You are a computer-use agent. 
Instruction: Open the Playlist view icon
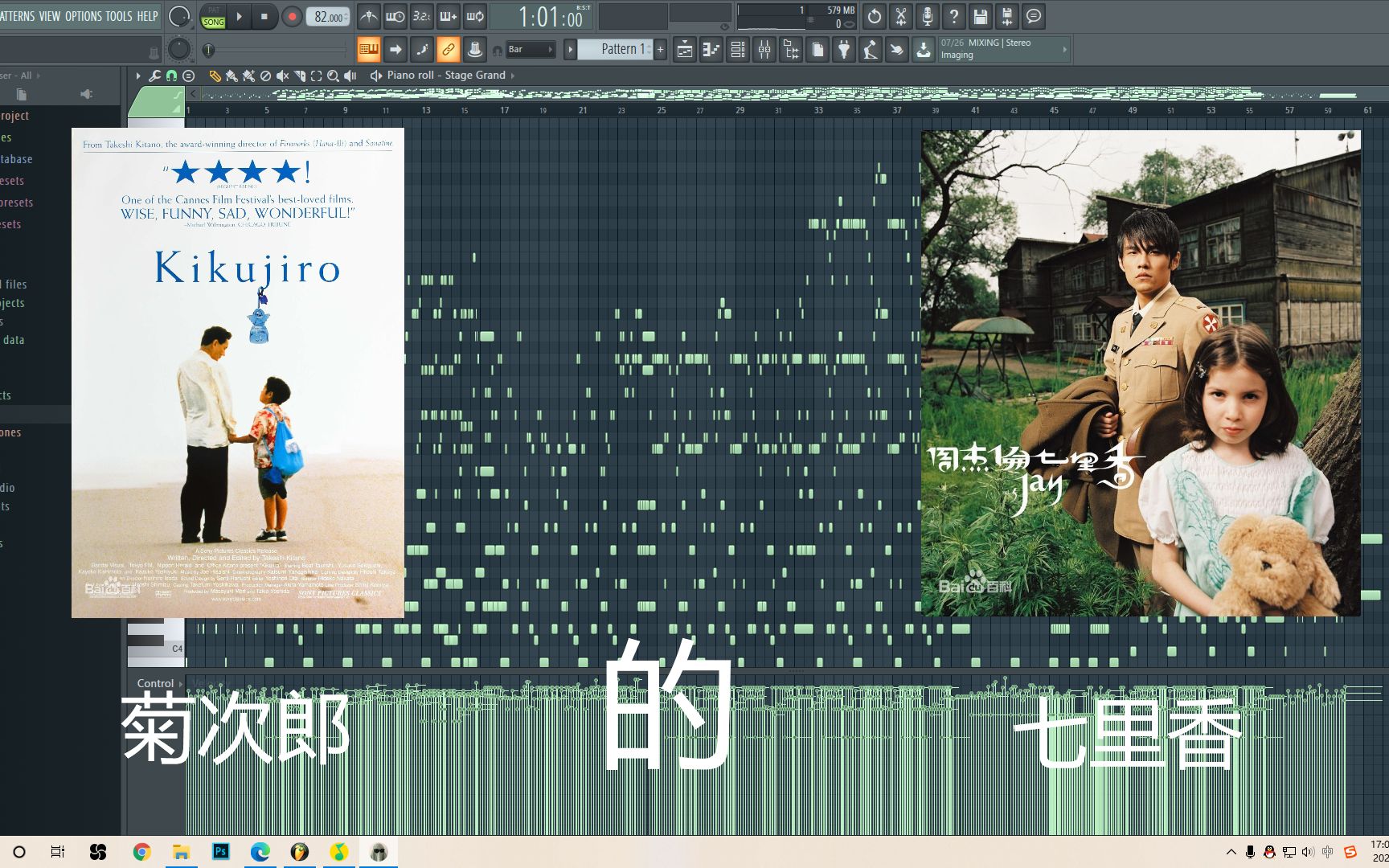click(x=685, y=50)
